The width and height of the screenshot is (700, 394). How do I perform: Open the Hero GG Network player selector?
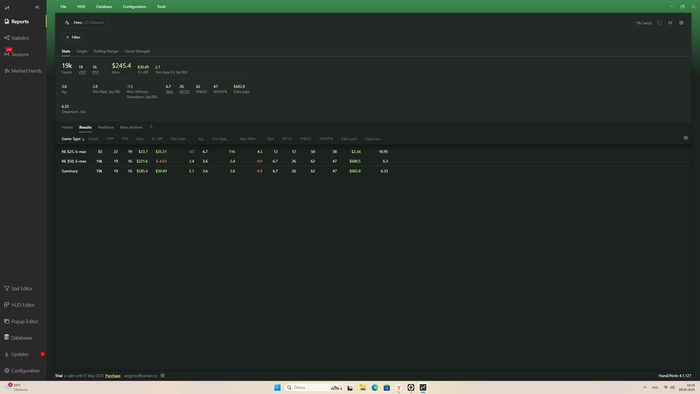(x=84, y=22)
